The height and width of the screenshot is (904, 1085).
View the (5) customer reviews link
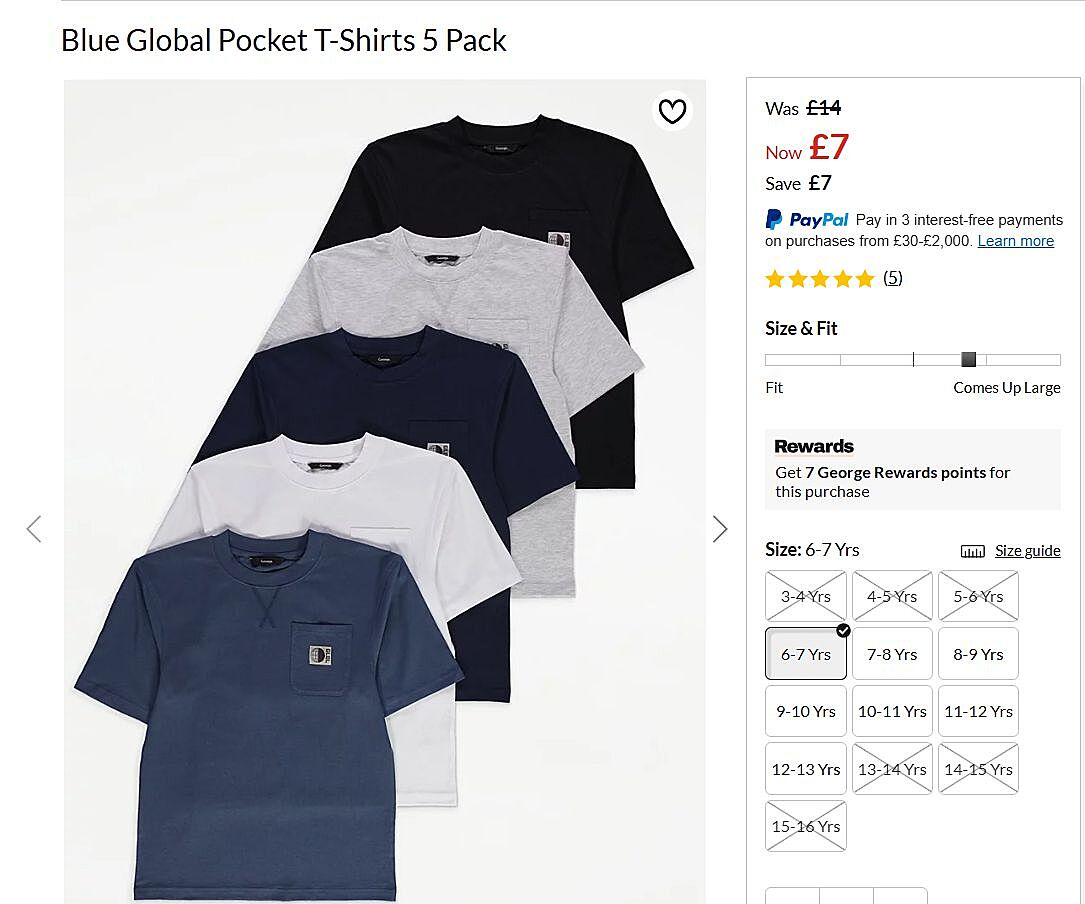tap(892, 278)
